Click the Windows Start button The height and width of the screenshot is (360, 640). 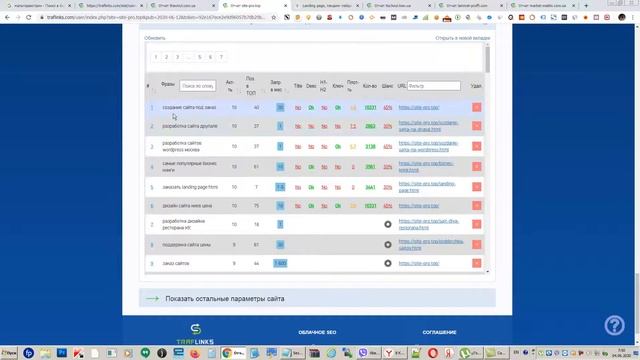click(x=9, y=353)
